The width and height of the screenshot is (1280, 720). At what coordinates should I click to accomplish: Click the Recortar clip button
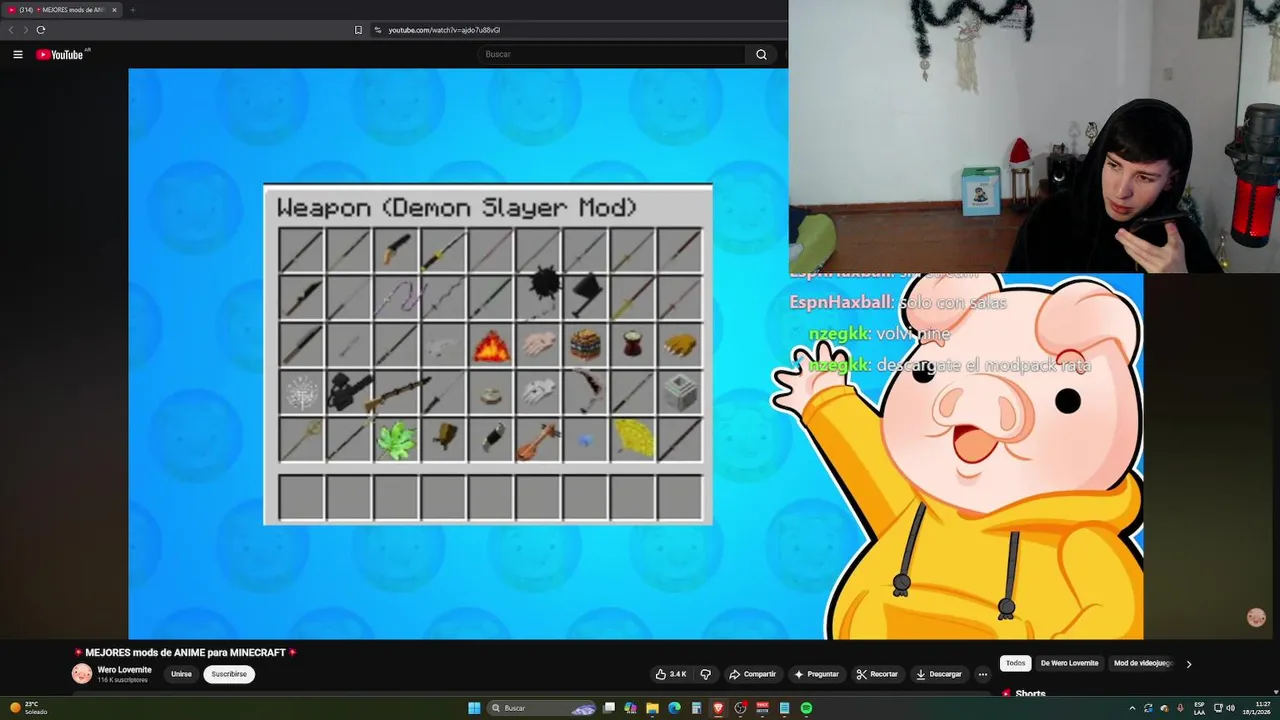pyautogui.click(x=876, y=674)
